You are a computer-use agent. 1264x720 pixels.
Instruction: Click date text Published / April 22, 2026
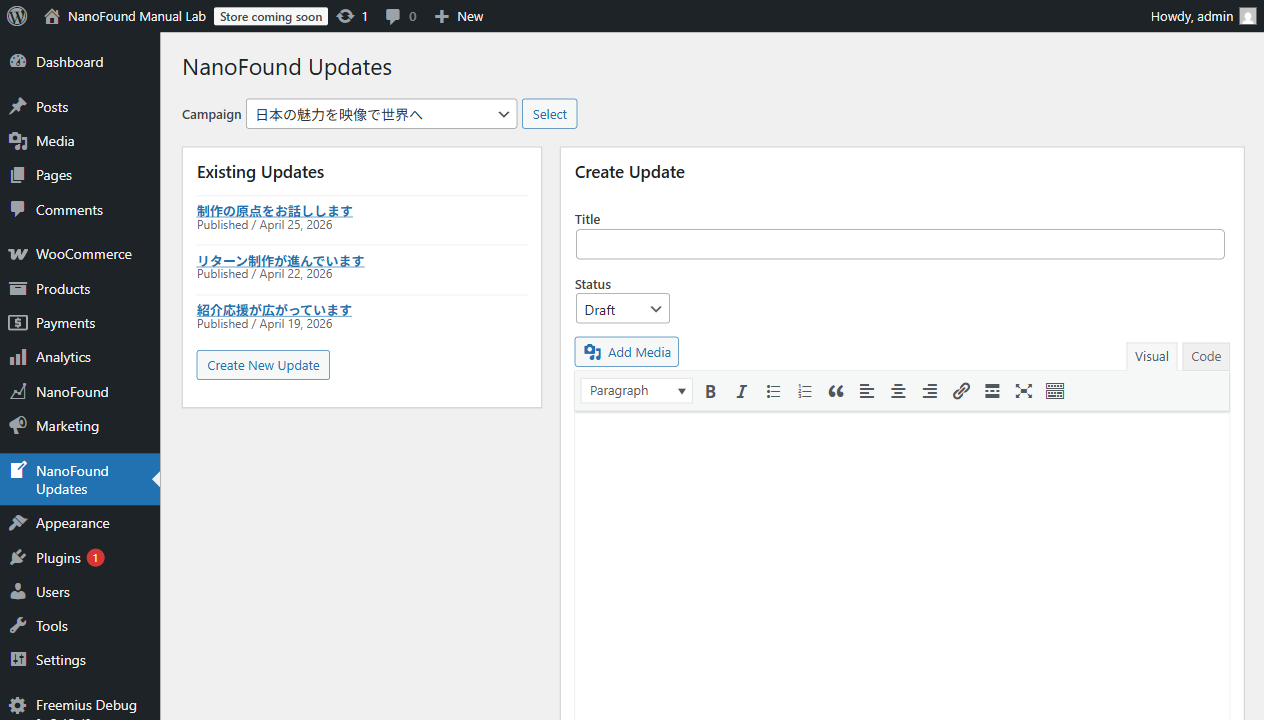click(265, 274)
